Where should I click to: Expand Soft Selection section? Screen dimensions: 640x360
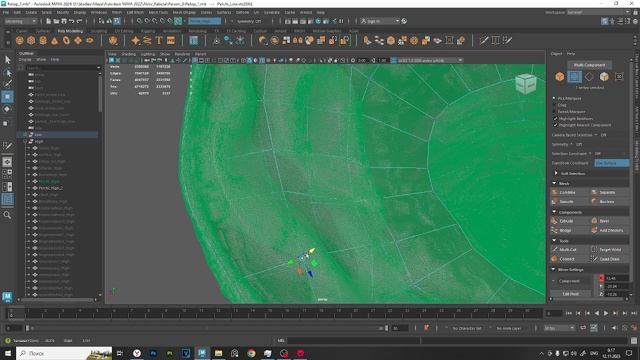pyautogui.click(x=556, y=173)
